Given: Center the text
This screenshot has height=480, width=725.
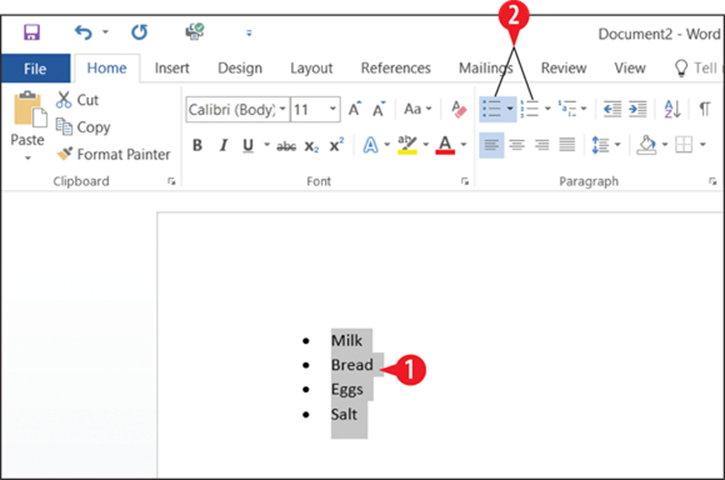Looking at the screenshot, I should coord(517,145).
